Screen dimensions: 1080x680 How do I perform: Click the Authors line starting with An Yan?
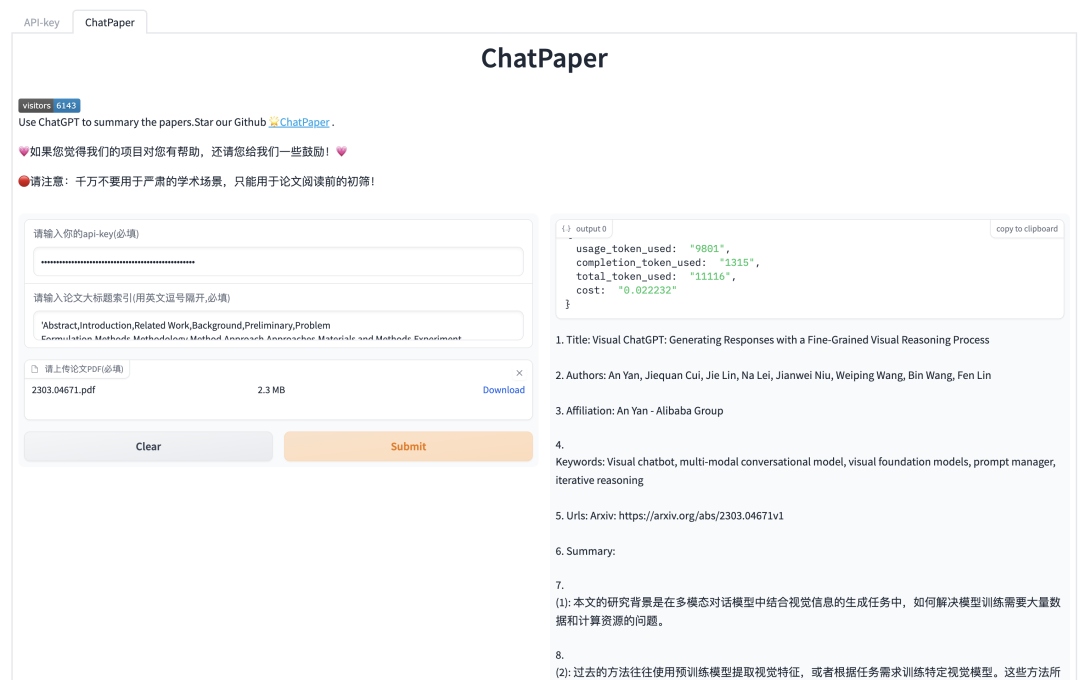pos(773,375)
